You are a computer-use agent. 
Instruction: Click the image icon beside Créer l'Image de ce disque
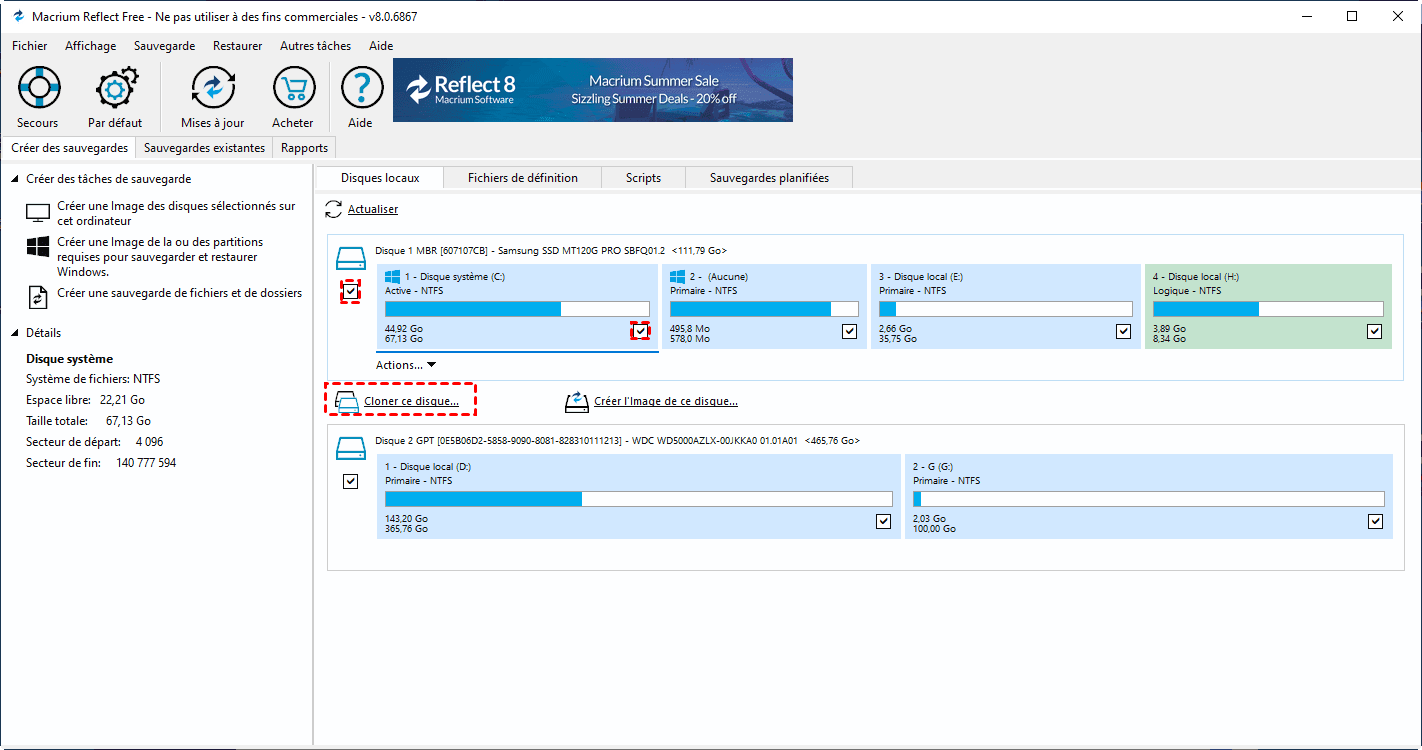[576, 402]
